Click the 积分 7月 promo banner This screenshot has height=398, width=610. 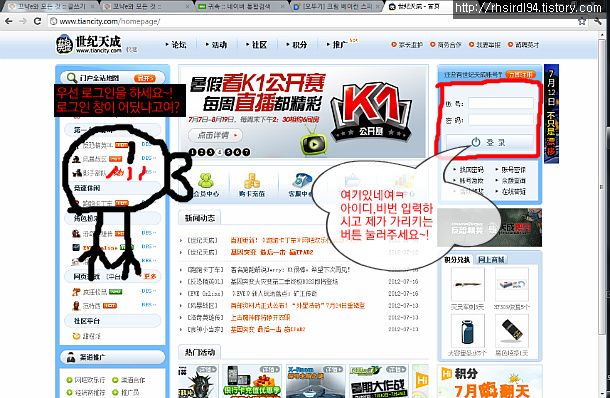489,381
